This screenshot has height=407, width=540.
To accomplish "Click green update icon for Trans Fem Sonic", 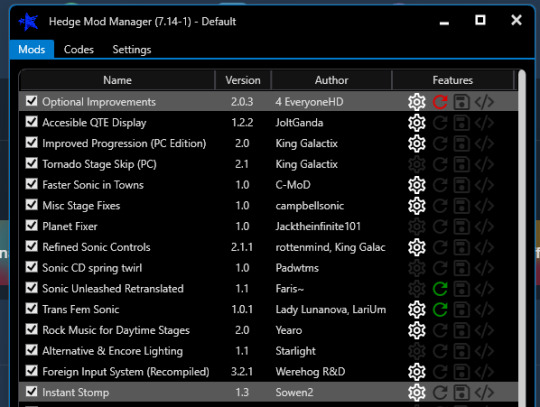I will [440, 310].
